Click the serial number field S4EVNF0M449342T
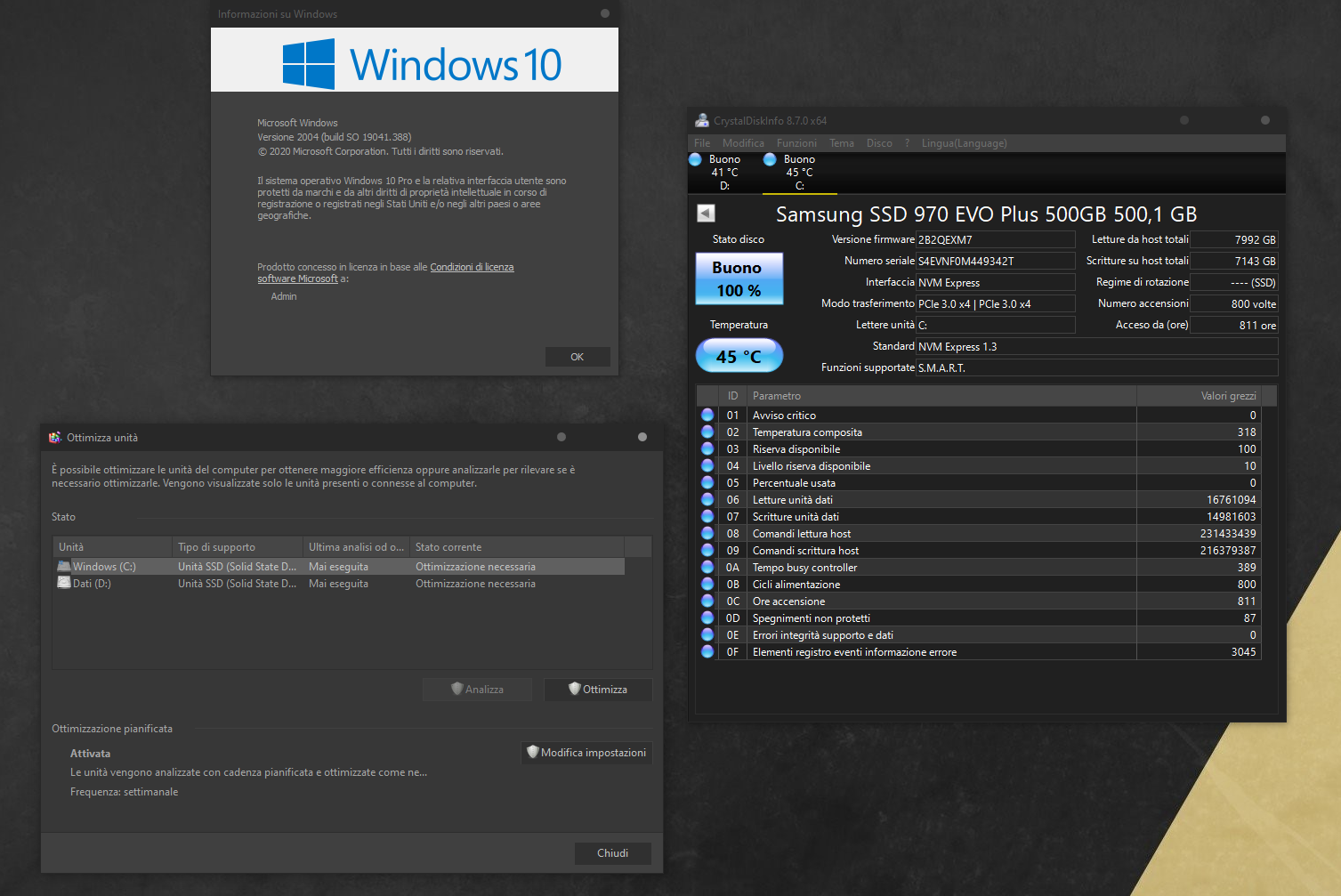 995,261
